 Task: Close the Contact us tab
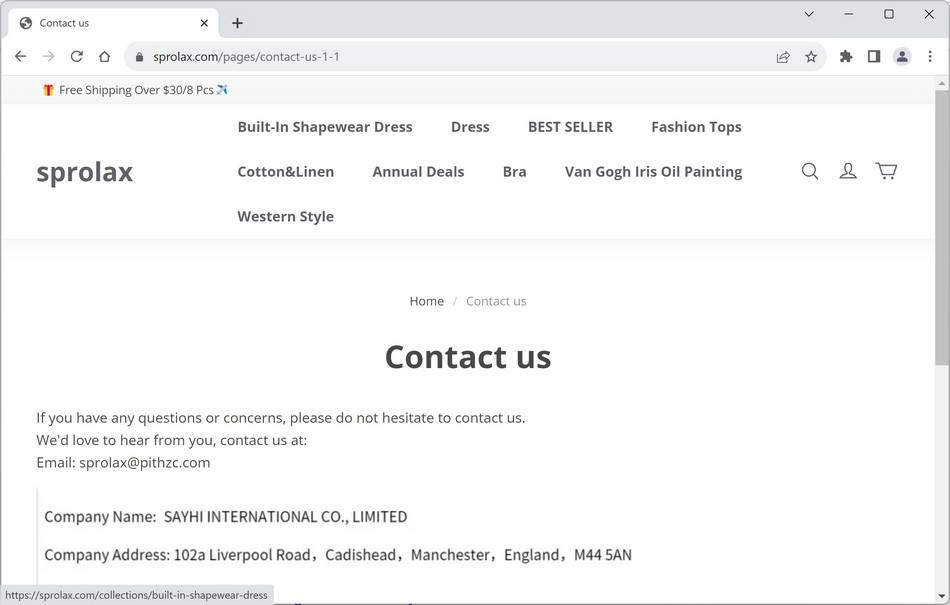(204, 23)
